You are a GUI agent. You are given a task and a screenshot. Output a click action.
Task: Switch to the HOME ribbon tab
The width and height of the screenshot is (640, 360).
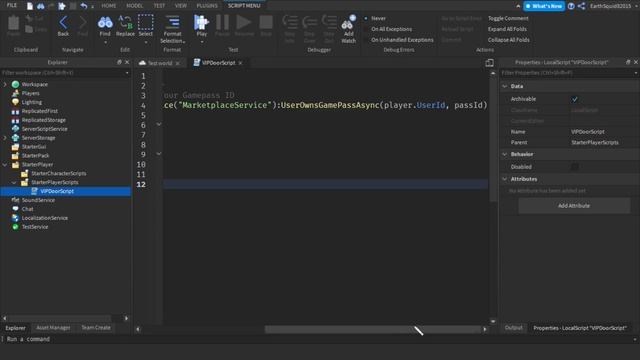coord(109,6)
